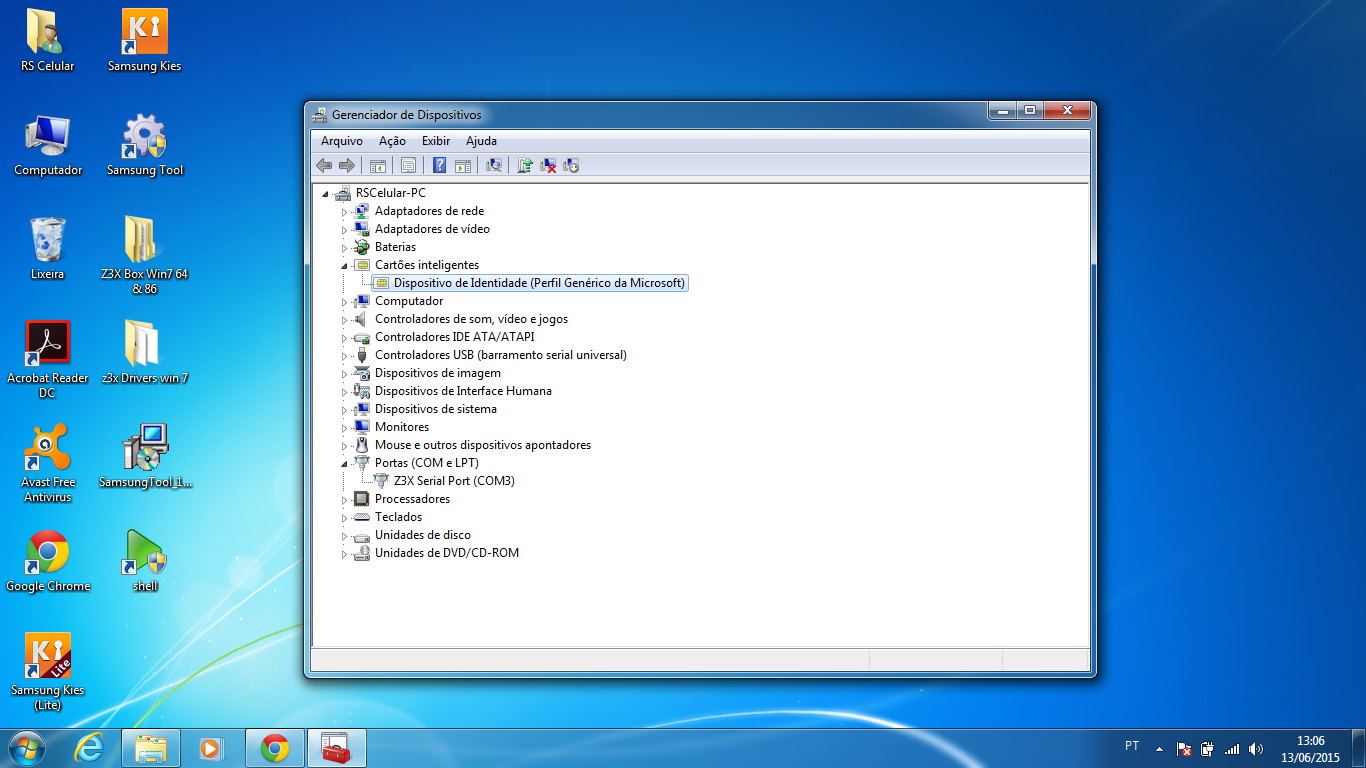Collapse the Portas (COM e LPT) arrow
The width and height of the screenshot is (1366, 768).
coord(345,463)
